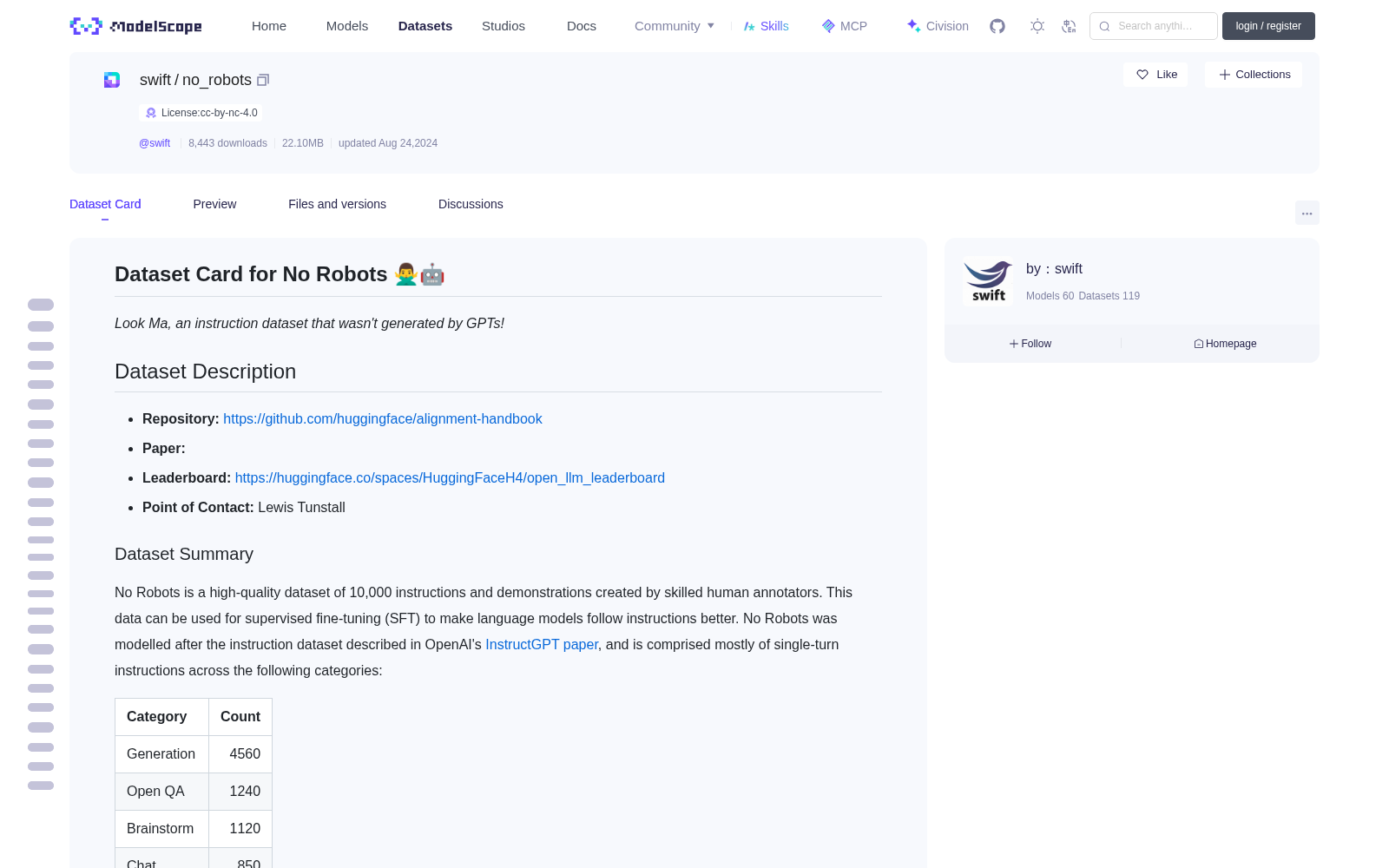
Task: Jump using the first outline marker in sidebar
Action: point(41,305)
